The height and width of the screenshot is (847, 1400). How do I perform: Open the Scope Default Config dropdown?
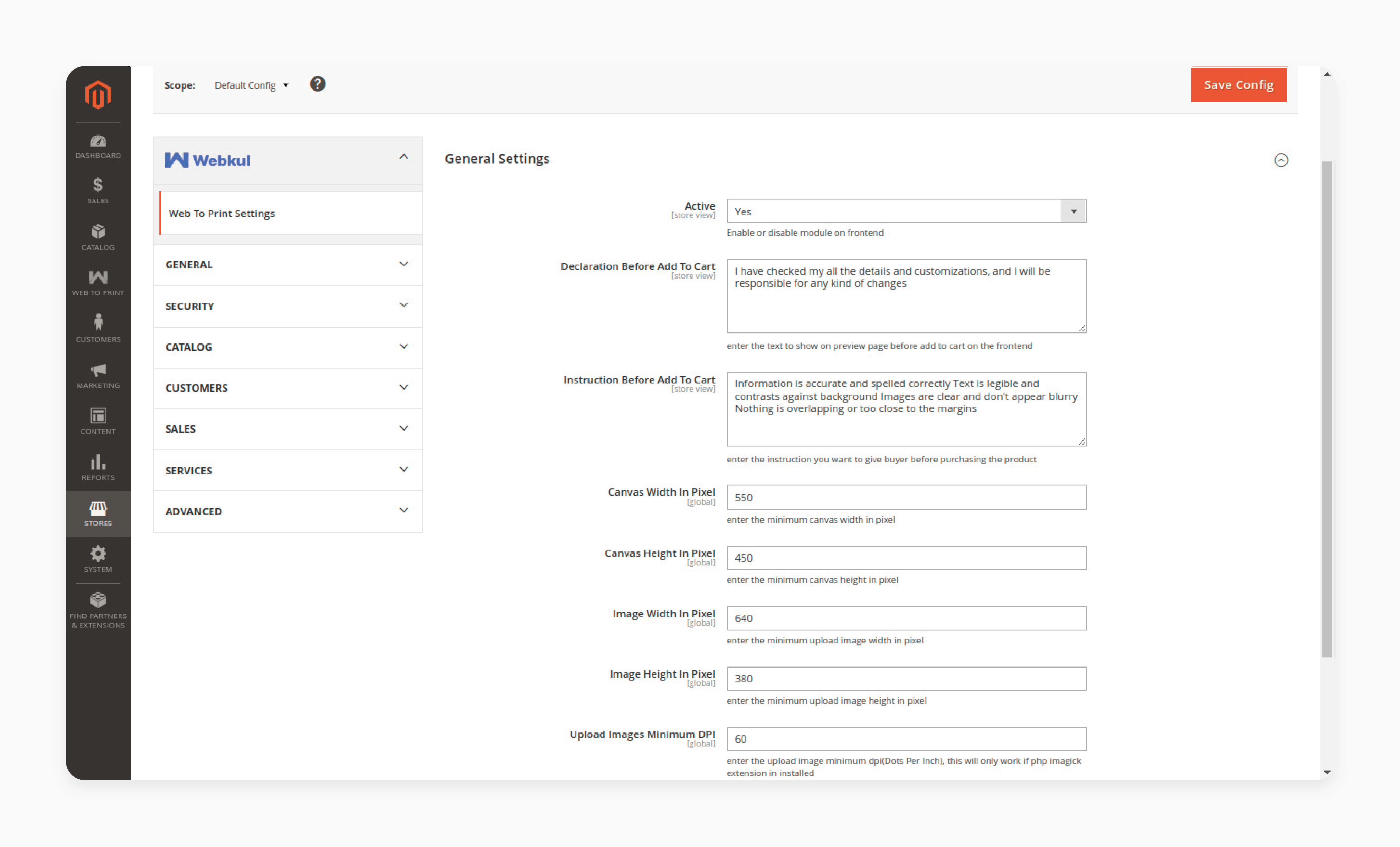251,85
